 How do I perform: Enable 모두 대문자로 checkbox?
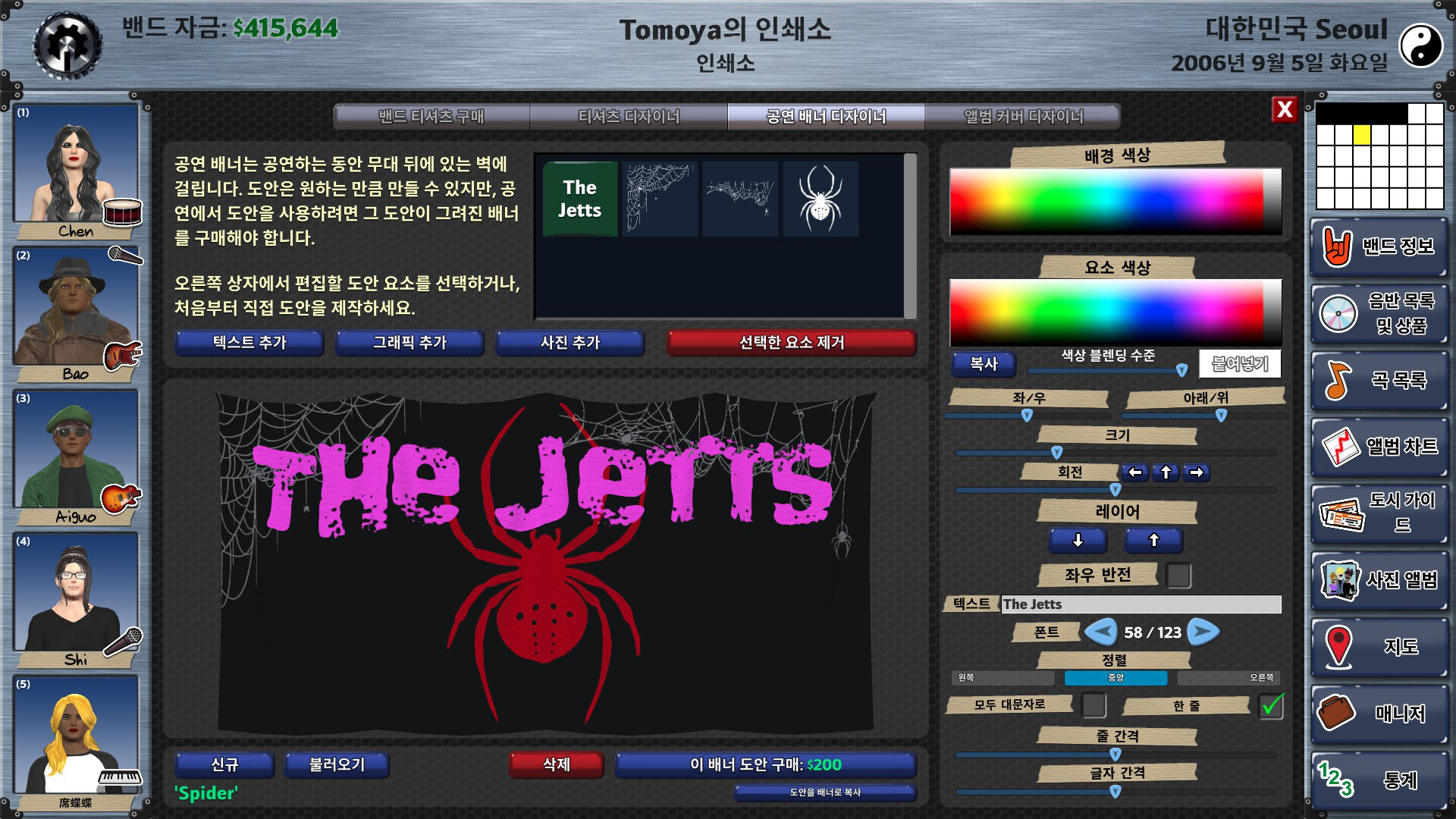point(1093,705)
